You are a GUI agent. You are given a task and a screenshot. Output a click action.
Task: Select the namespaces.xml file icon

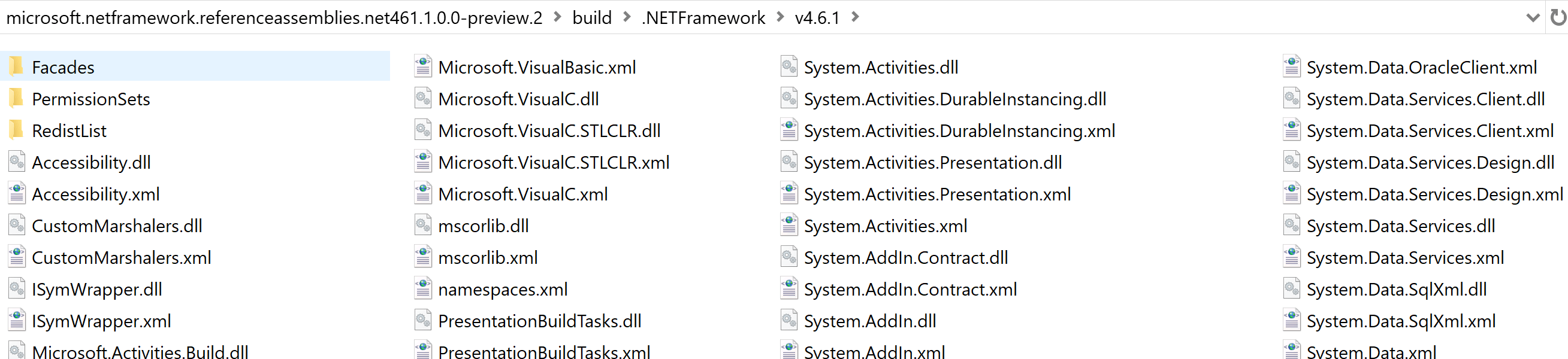coord(423,288)
